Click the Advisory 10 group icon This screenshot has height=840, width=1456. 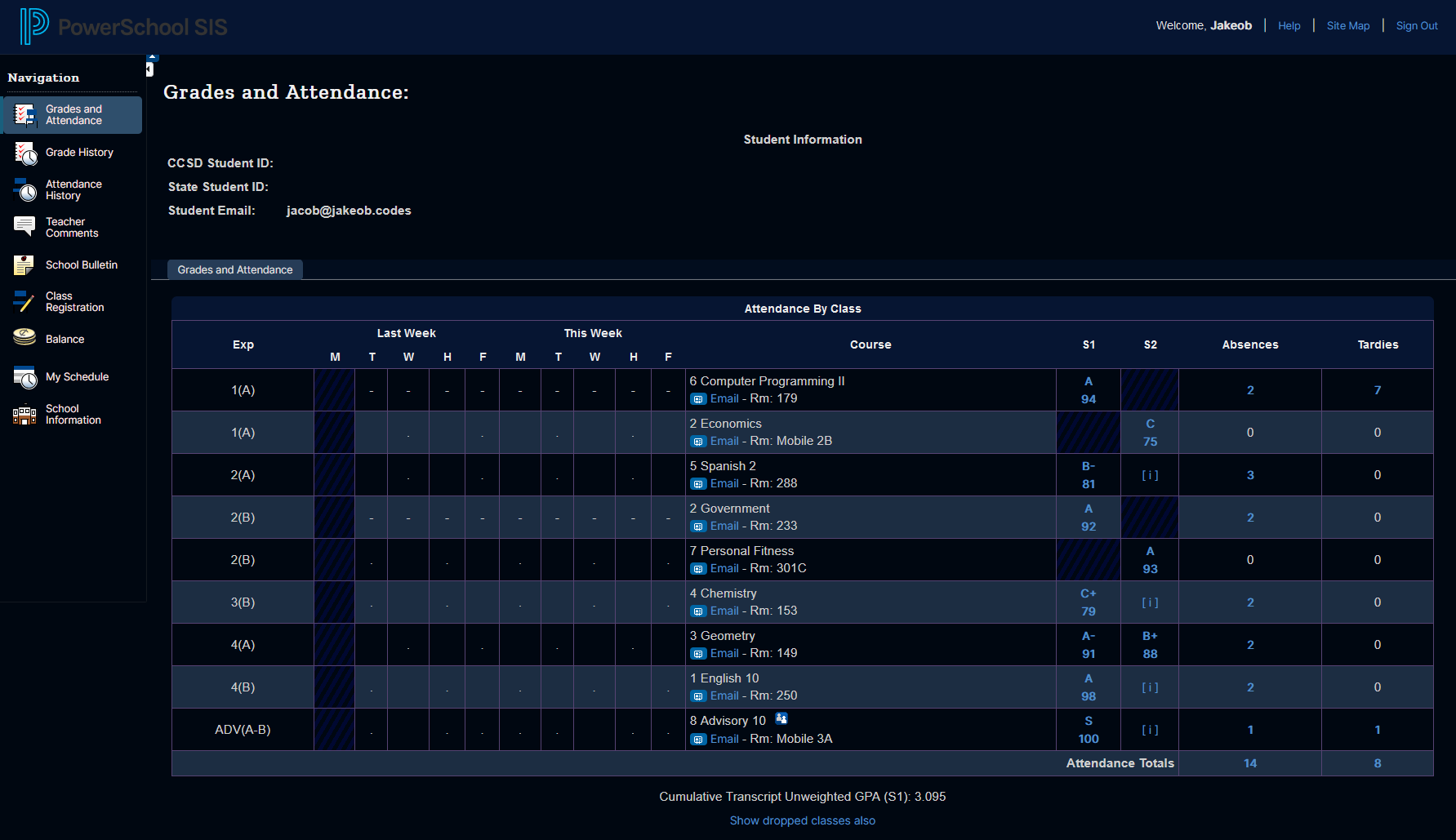[x=781, y=719]
